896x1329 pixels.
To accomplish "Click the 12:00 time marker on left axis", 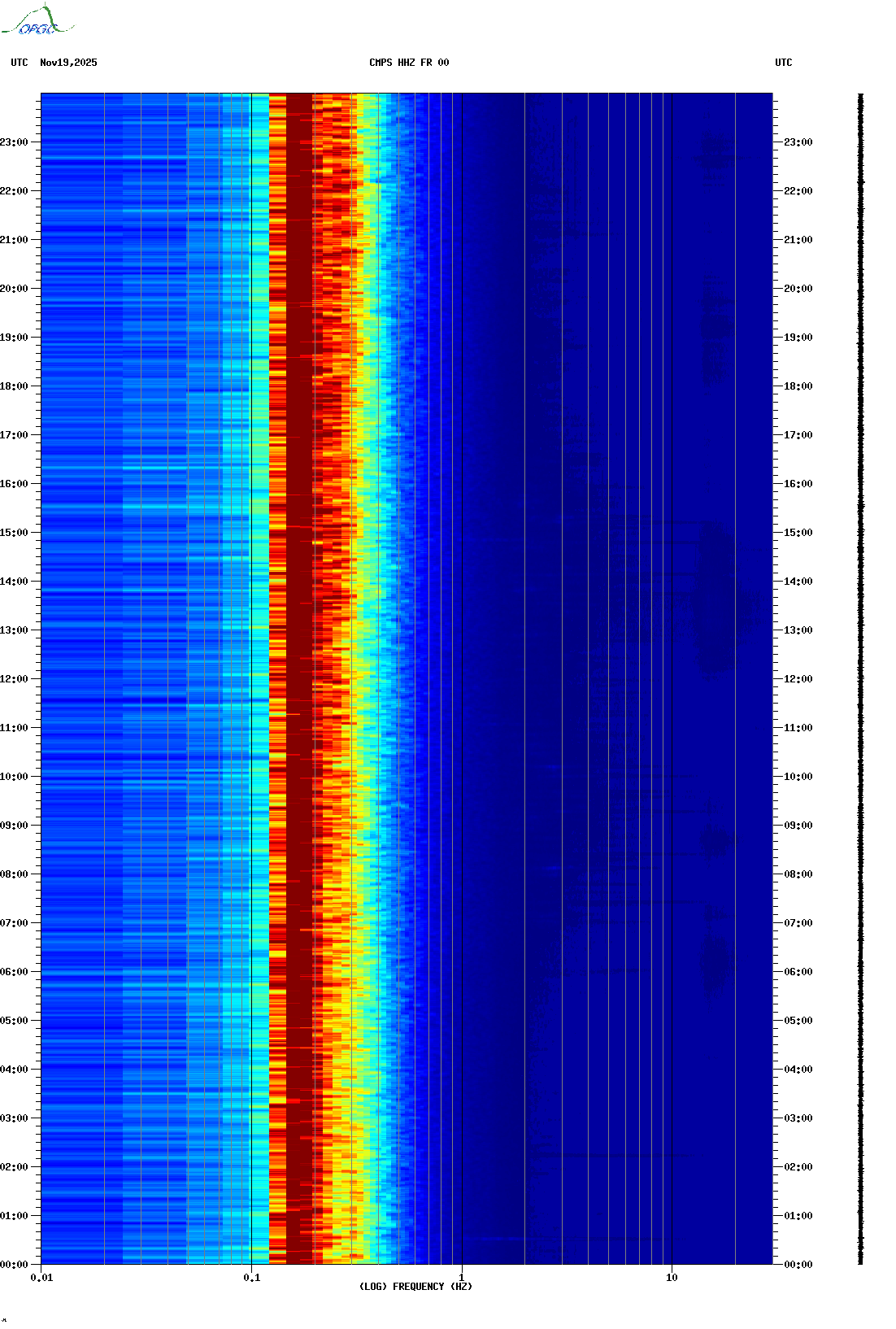I will (x=14, y=679).
